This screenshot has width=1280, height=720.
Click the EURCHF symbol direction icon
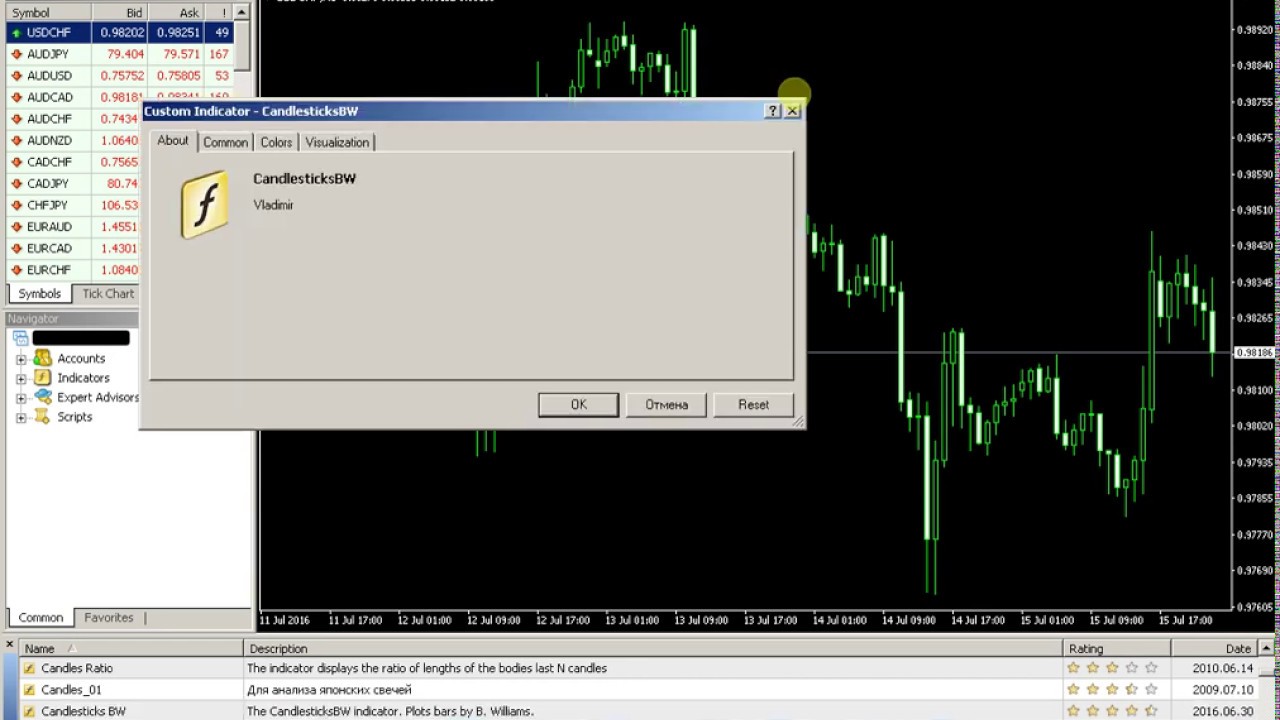(x=16, y=270)
